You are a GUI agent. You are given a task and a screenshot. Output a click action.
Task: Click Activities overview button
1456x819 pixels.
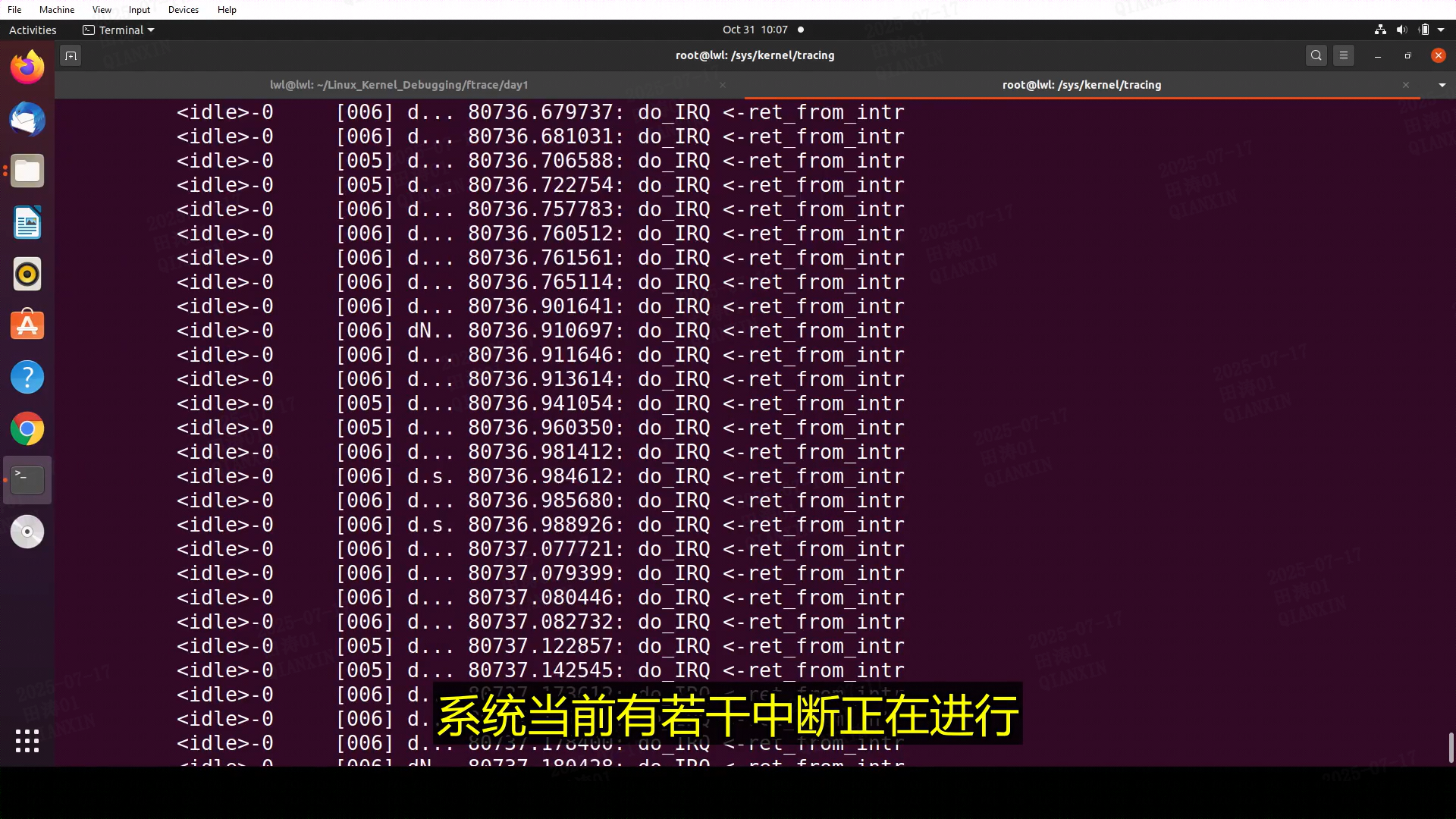[x=33, y=30]
